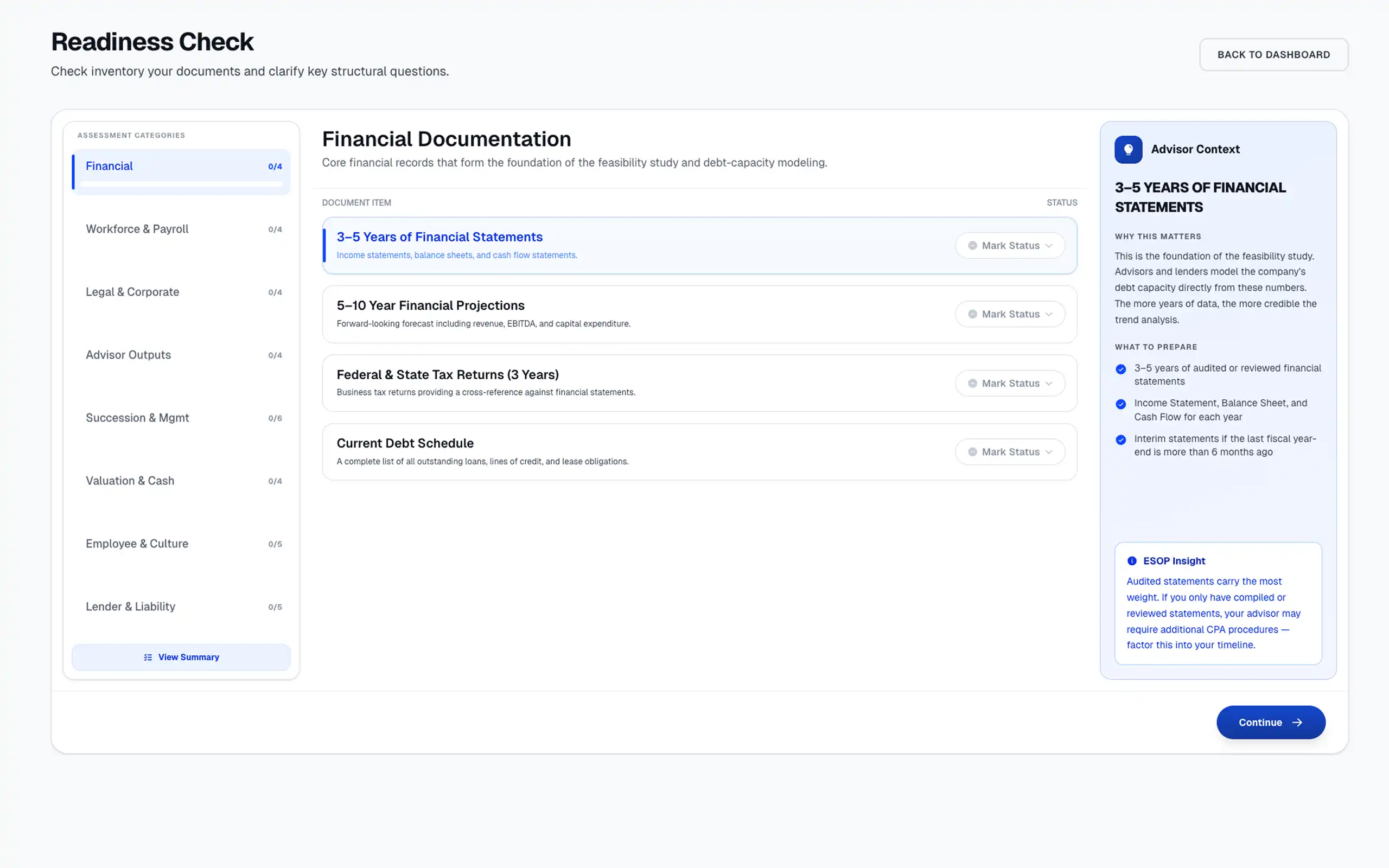
Task: Click the WHAT TO PREPARE label
Action: click(x=1156, y=347)
